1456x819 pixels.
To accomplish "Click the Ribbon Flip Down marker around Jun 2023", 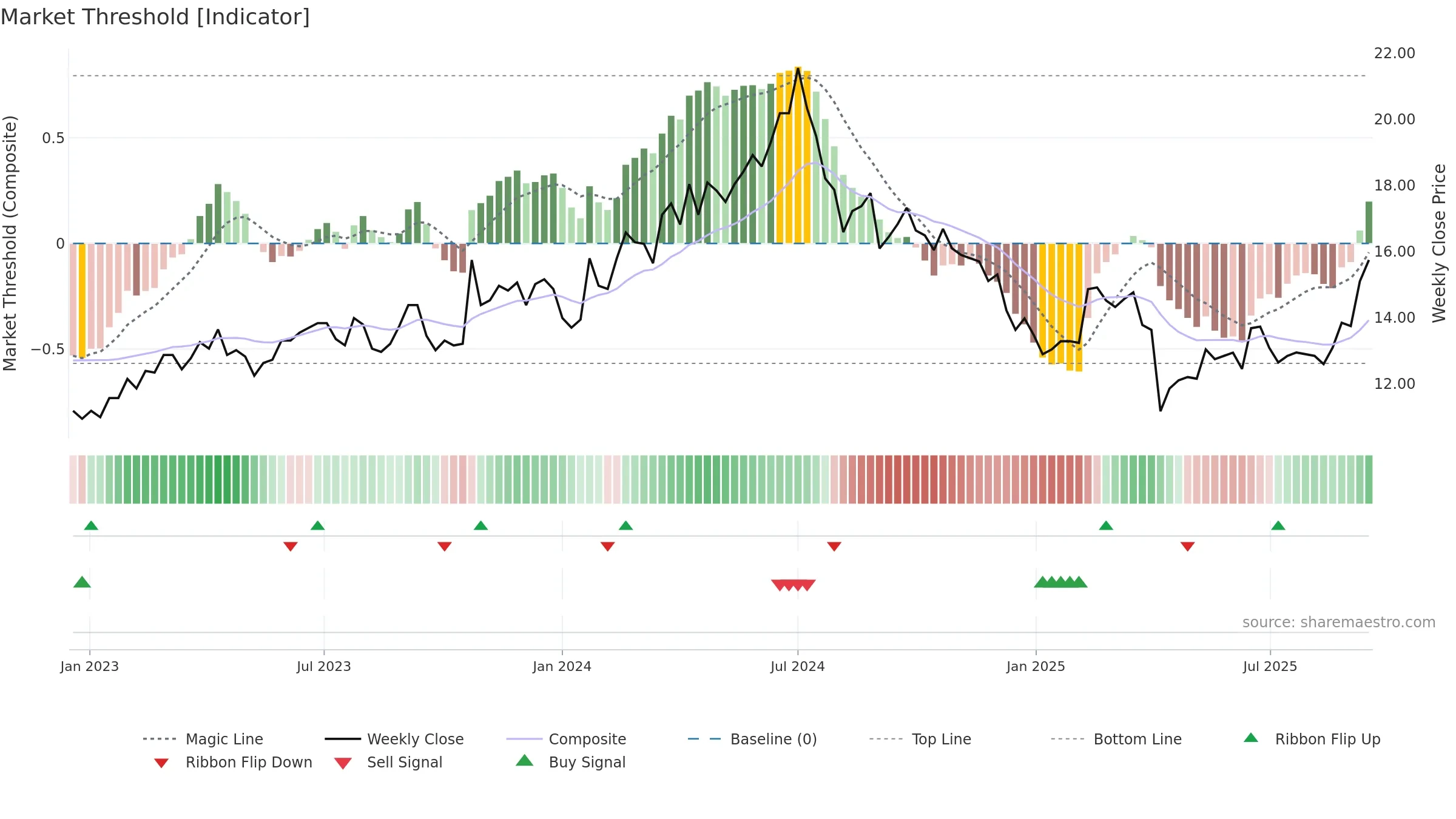I will (291, 547).
